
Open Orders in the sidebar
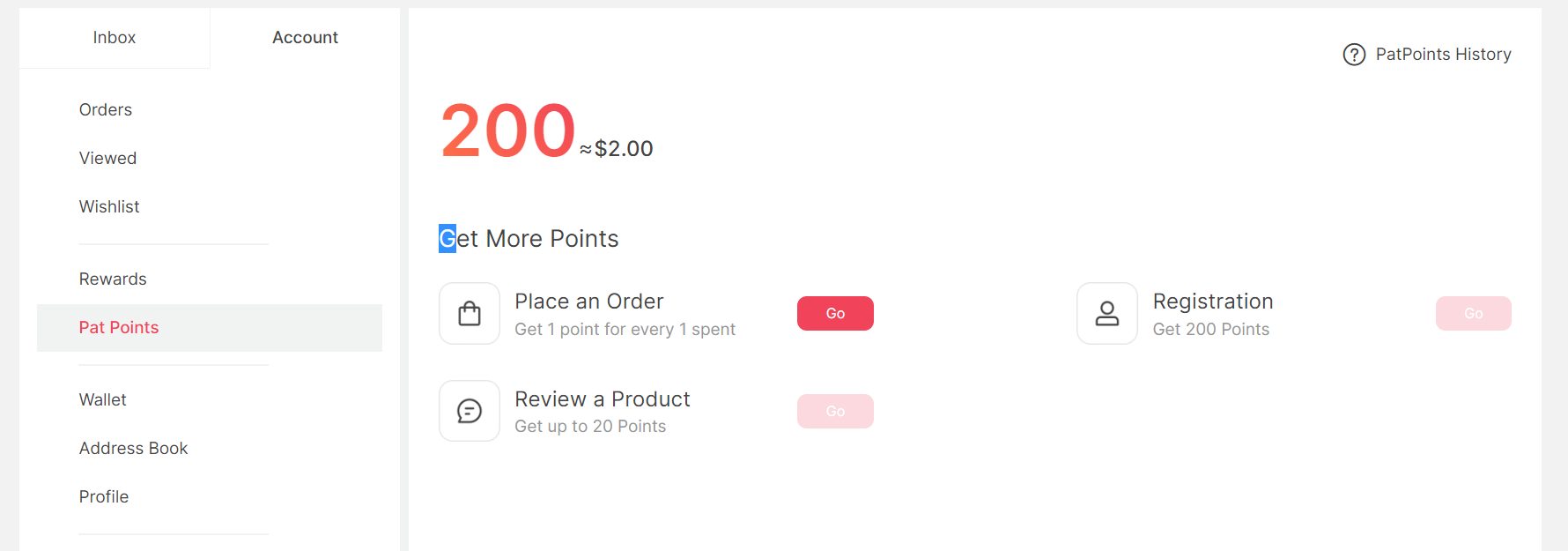point(106,109)
